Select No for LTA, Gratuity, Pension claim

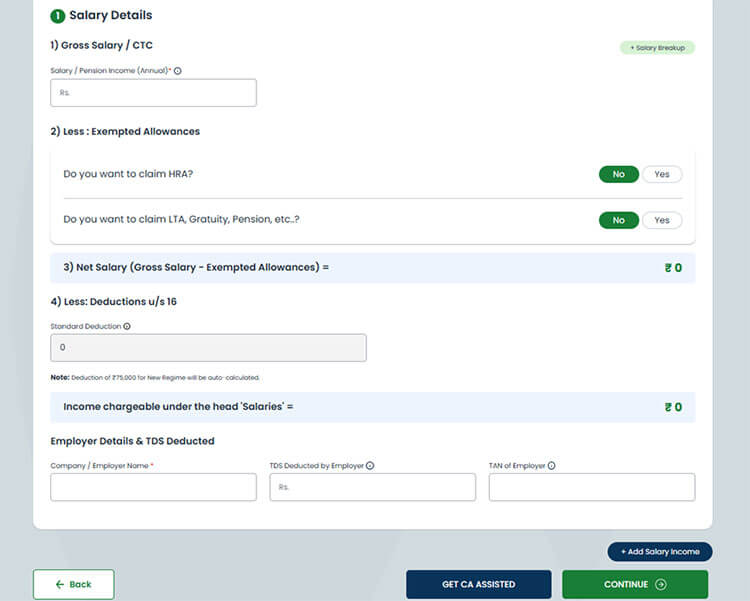point(618,220)
